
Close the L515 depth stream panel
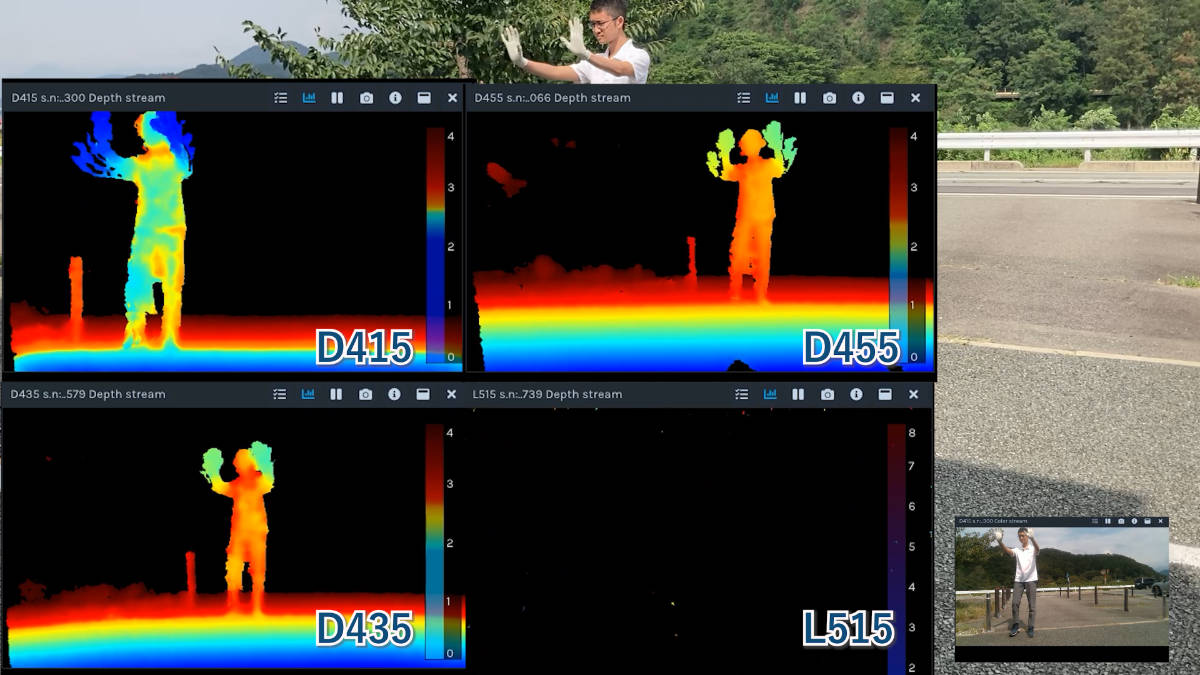point(913,394)
